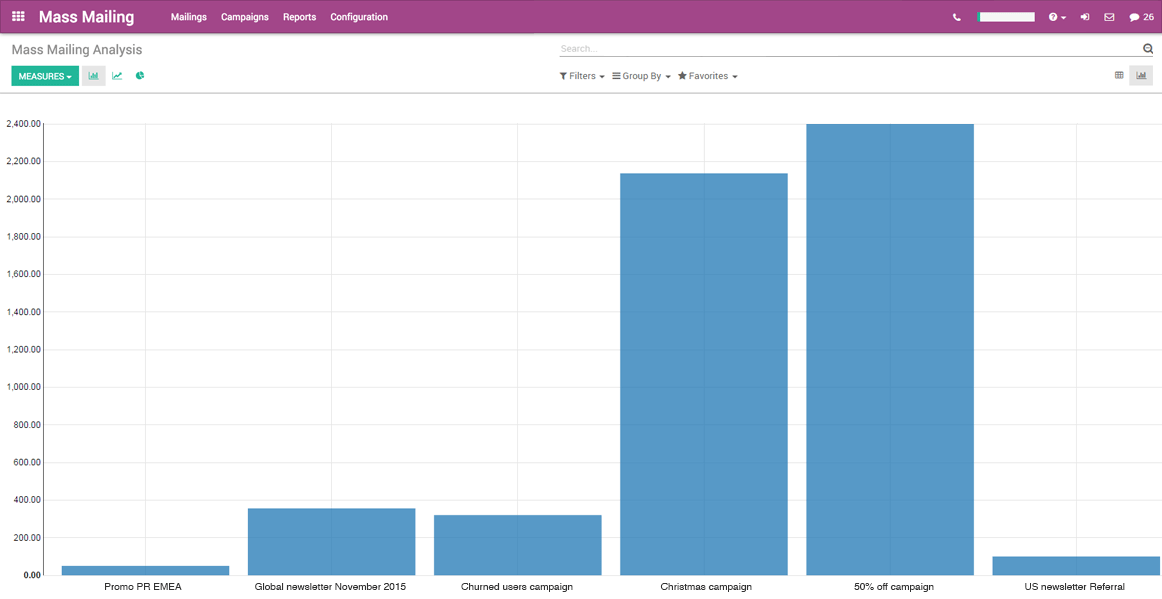Open the Filters panel
Screen dimensions: 1162x599
[581, 75]
